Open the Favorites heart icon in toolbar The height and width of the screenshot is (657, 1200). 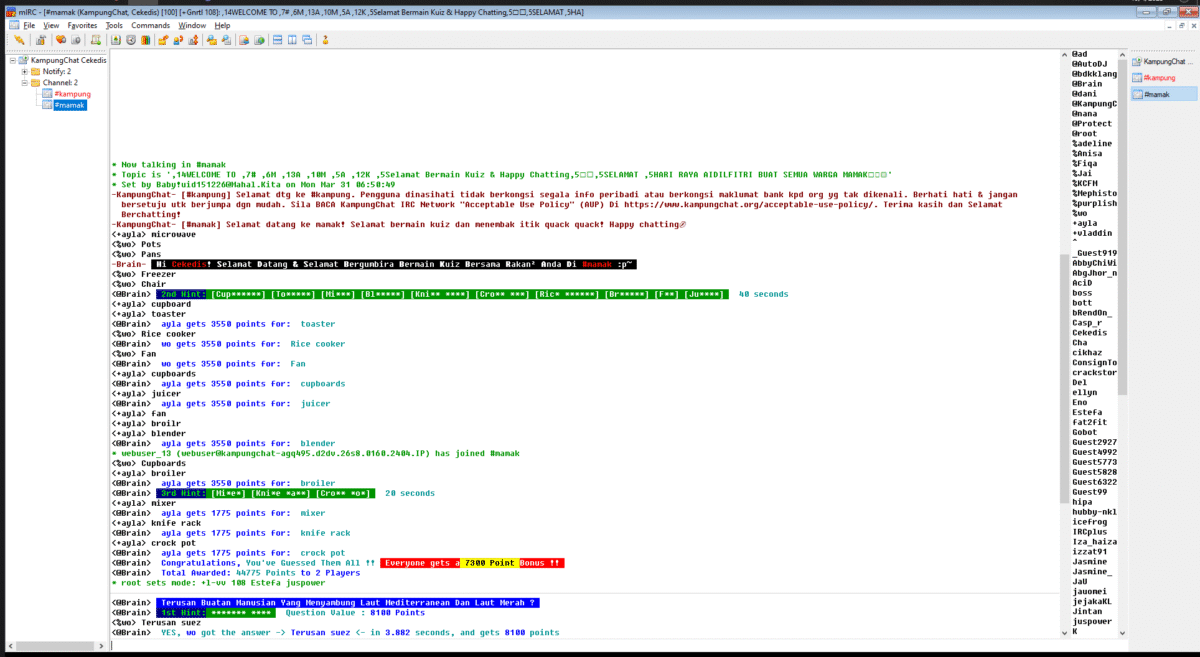coord(61,40)
